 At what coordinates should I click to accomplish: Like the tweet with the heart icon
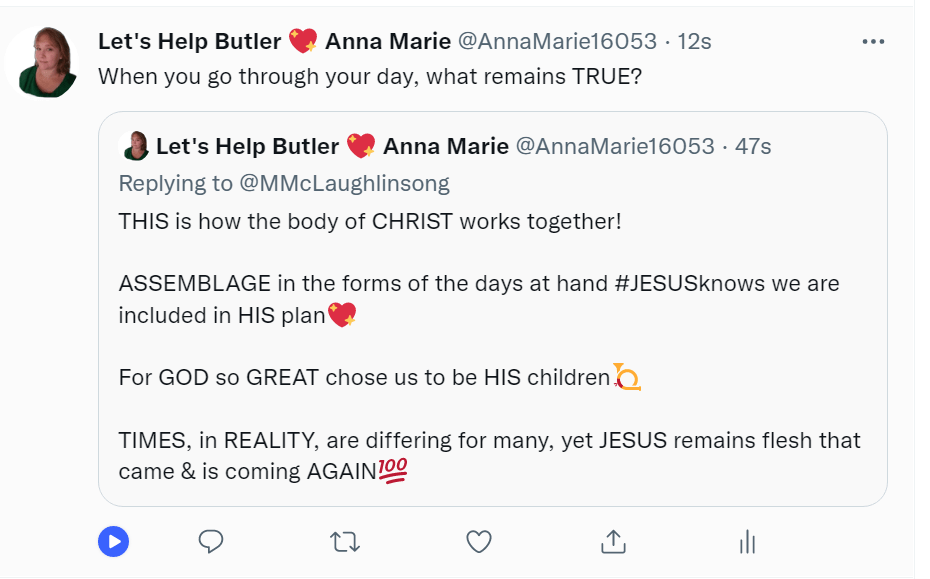(x=479, y=541)
